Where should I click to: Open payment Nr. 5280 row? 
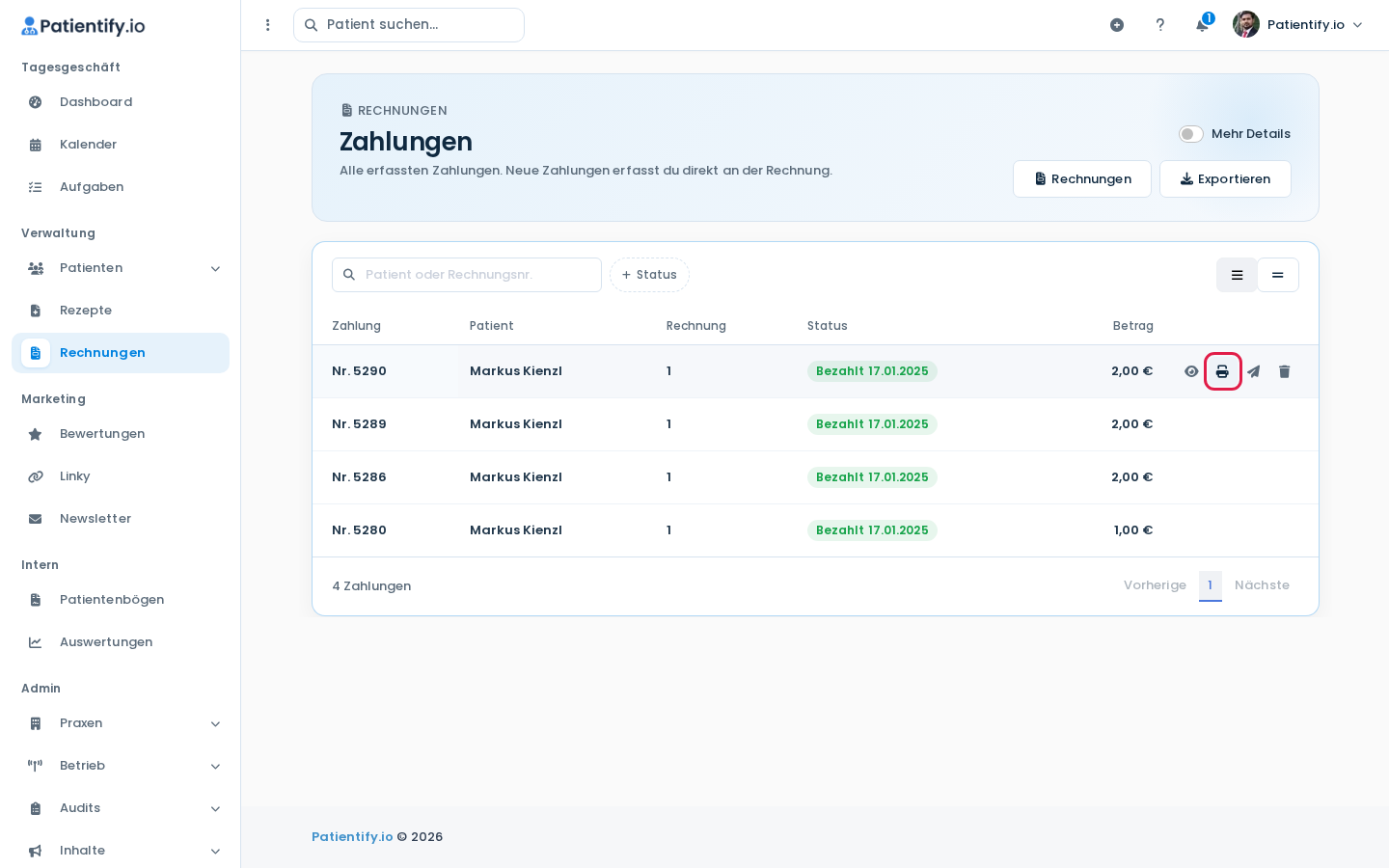tap(815, 530)
